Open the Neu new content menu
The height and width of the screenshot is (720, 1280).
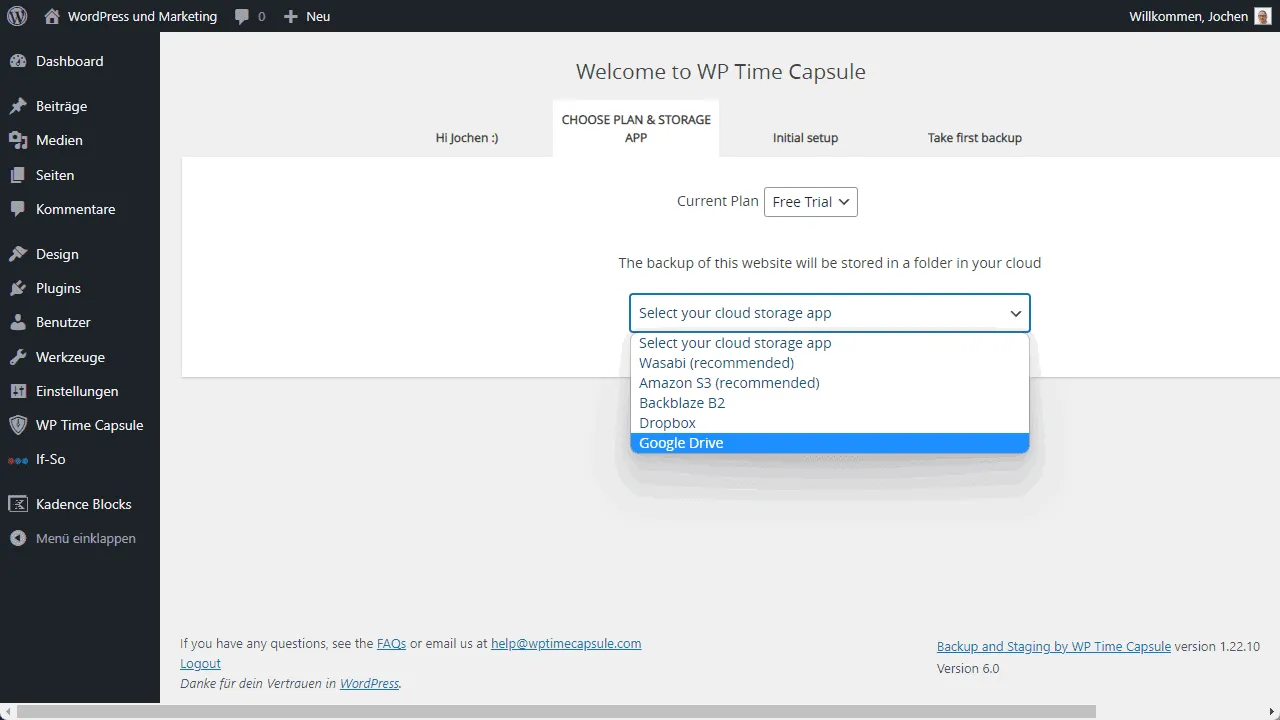pyautogui.click(x=318, y=16)
